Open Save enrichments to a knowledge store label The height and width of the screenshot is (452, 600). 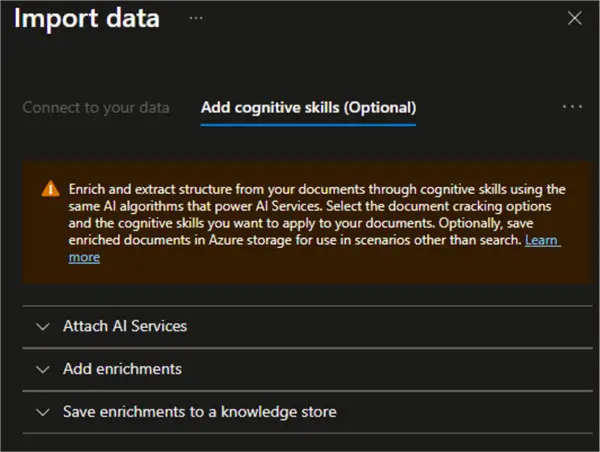[x=199, y=412]
